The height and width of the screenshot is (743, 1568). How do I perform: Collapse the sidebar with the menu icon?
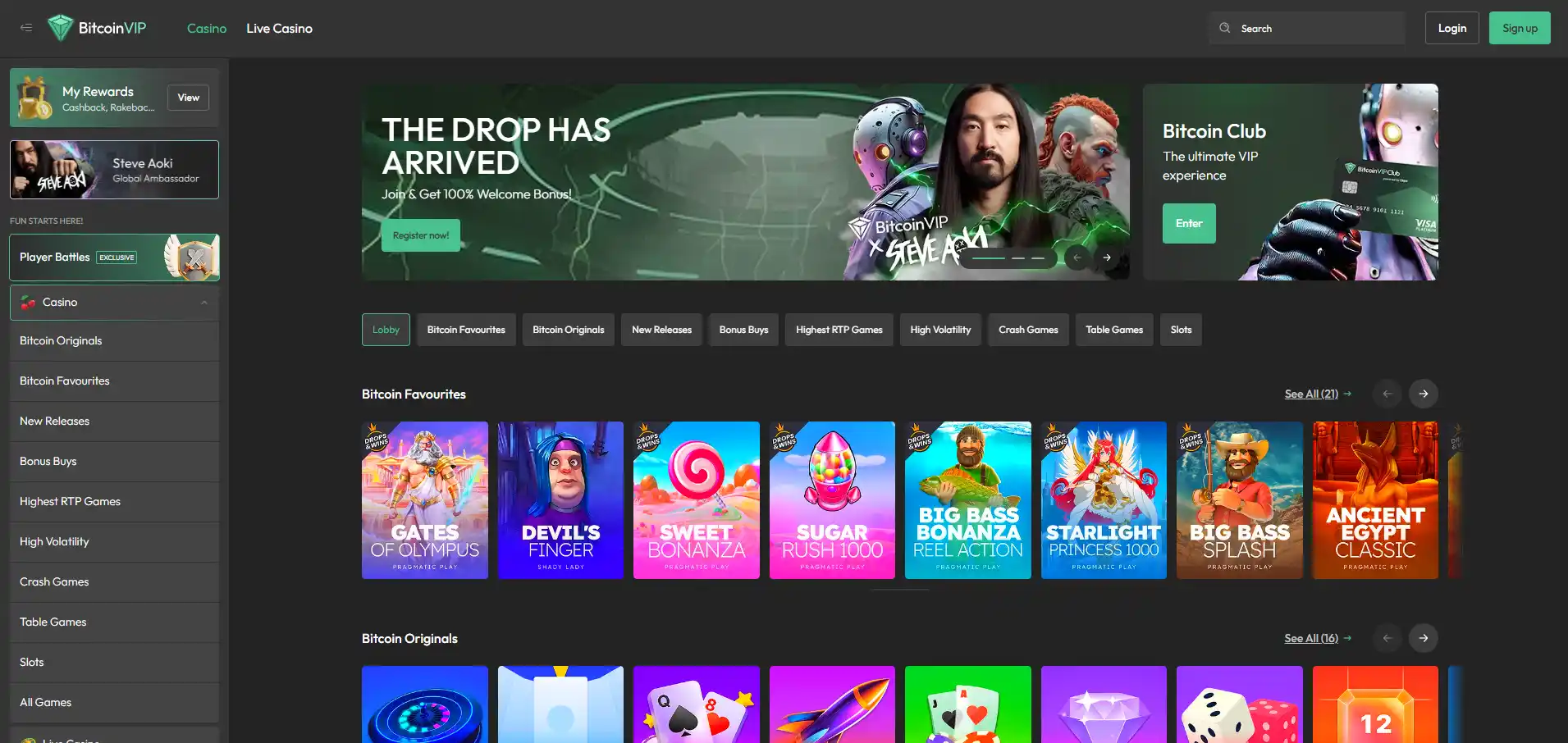(26, 28)
